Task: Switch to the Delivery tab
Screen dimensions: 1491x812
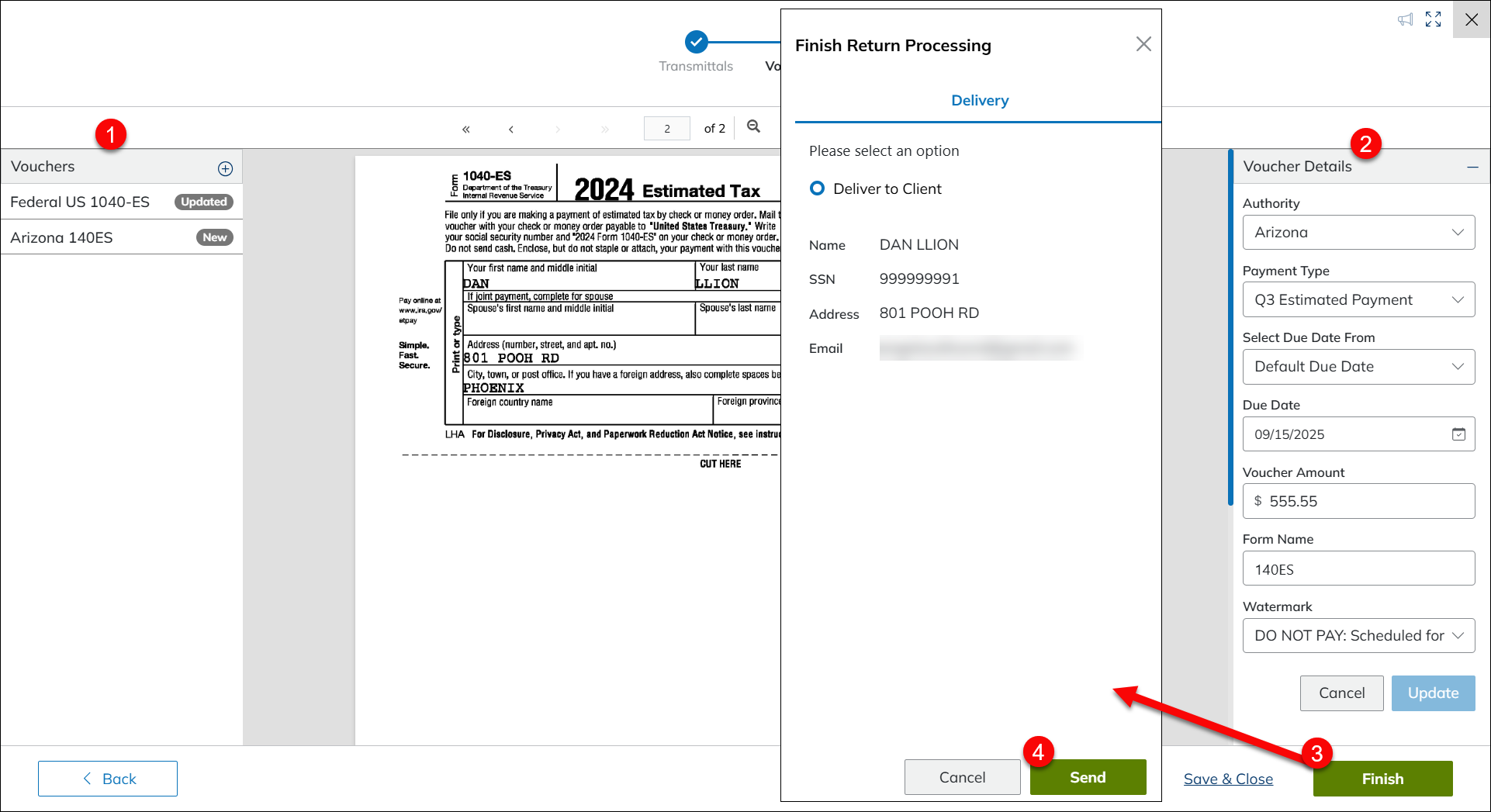Action: pyautogui.click(x=979, y=101)
